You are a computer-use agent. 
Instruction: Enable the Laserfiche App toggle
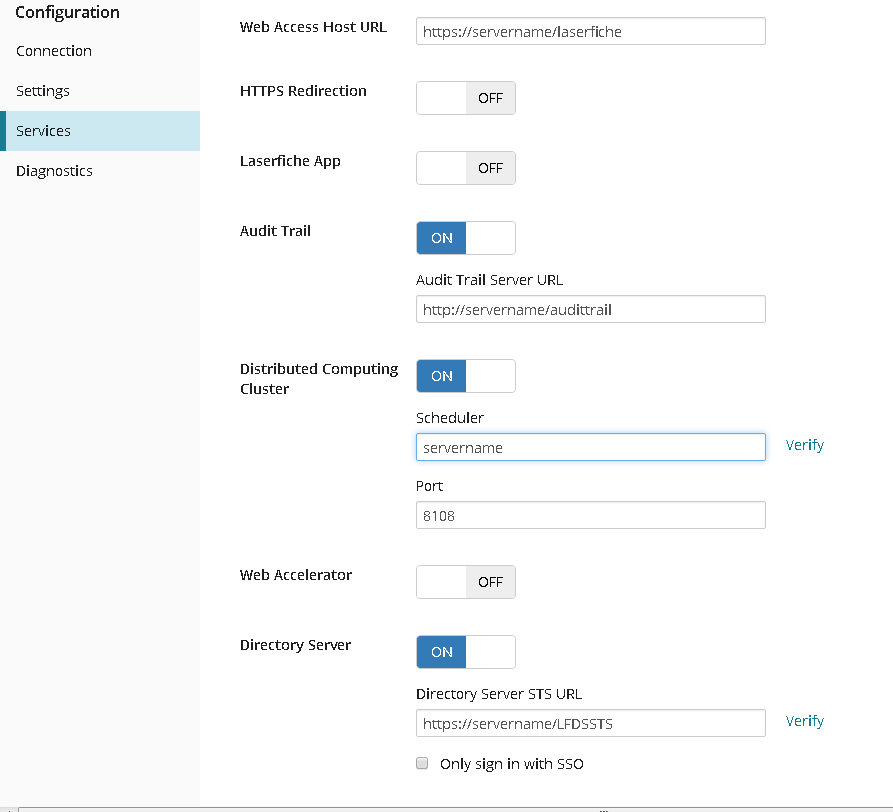pos(466,168)
